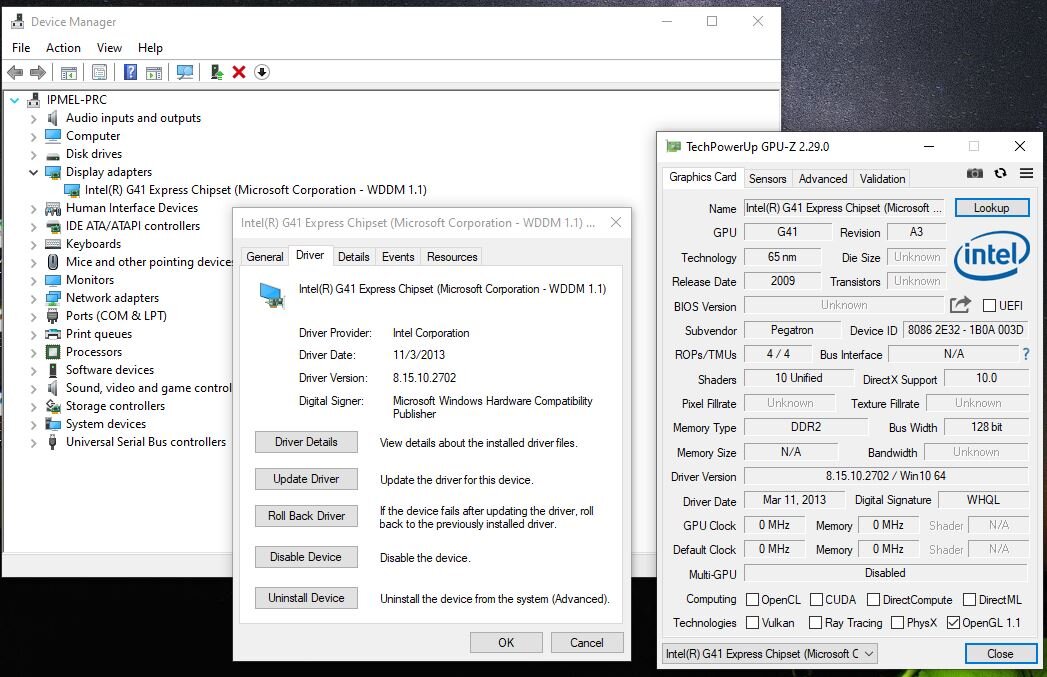Open the Sensors tab in GPU-Z

click(767, 178)
